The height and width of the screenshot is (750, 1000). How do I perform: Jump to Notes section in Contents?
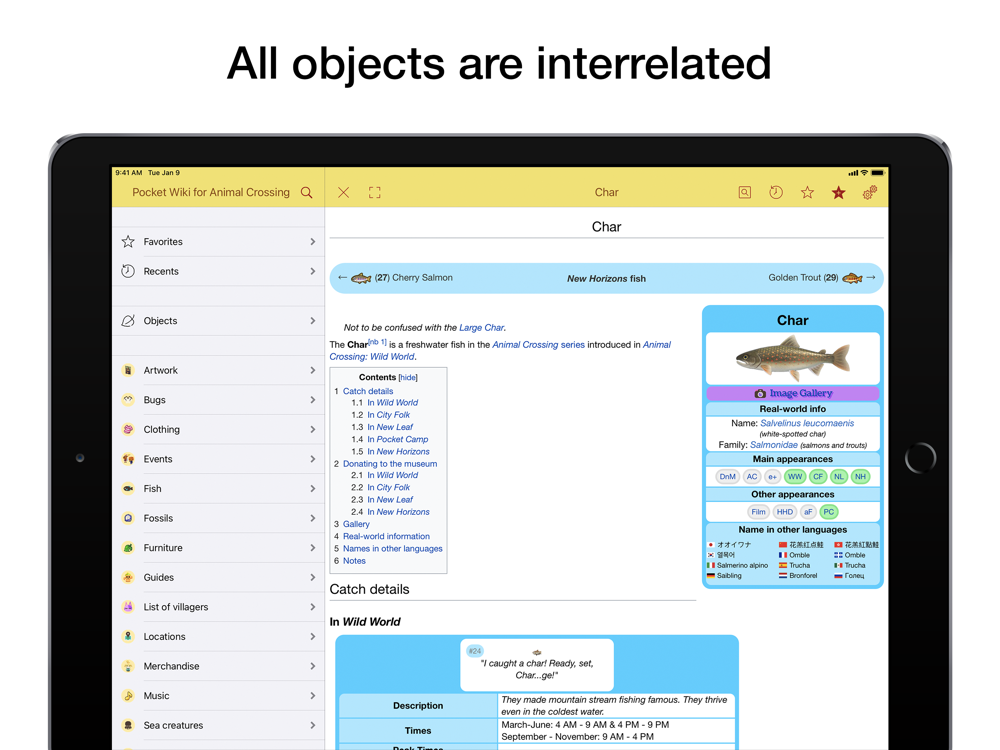354,561
